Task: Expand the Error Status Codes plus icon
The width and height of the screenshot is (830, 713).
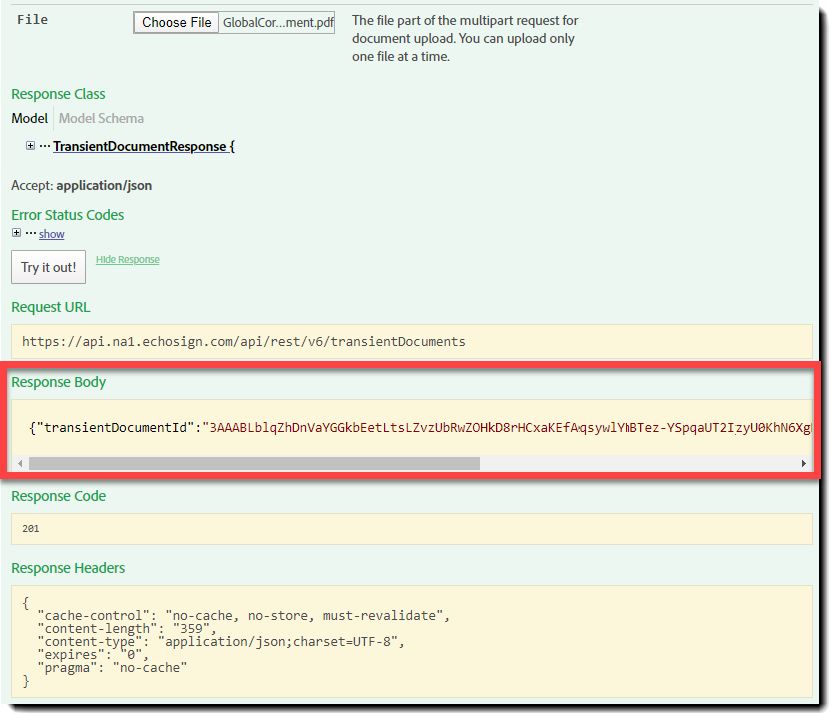Action: pos(16,233)
